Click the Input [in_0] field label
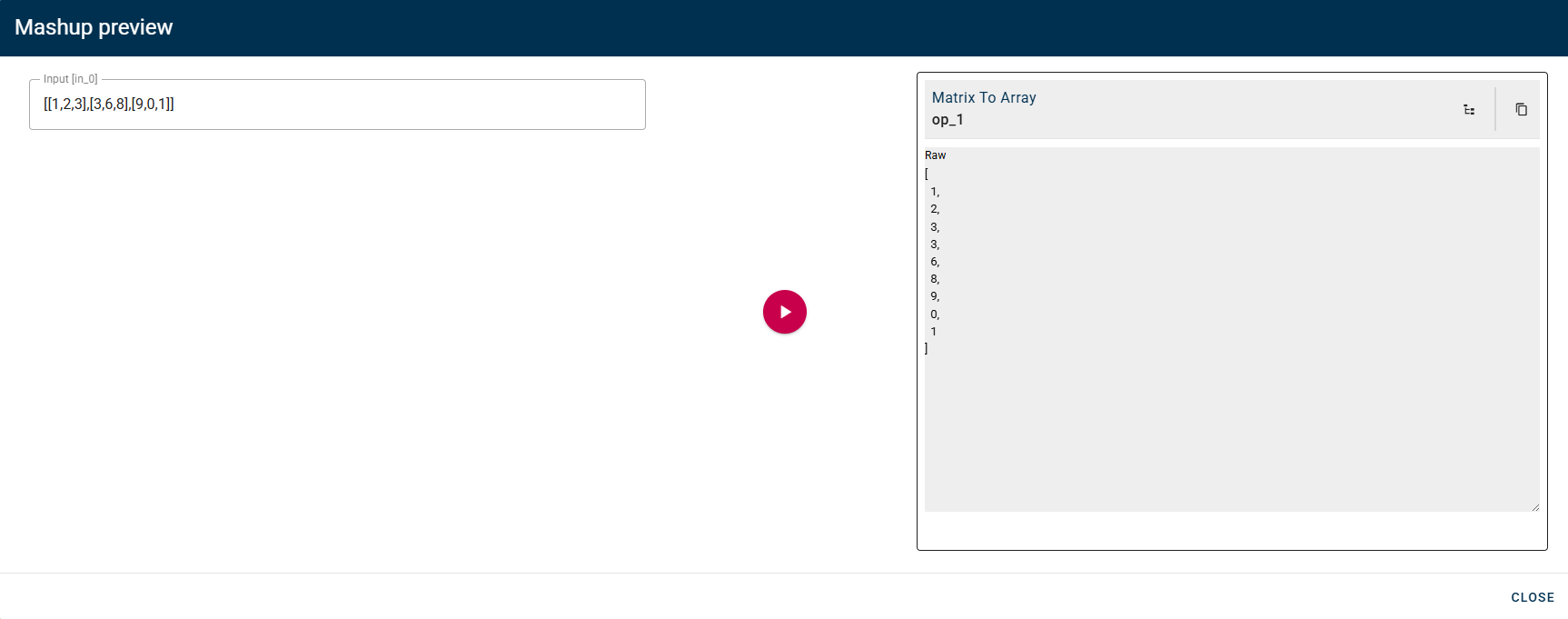Viewport: 1568px width, 619px height. click(70, 79)
